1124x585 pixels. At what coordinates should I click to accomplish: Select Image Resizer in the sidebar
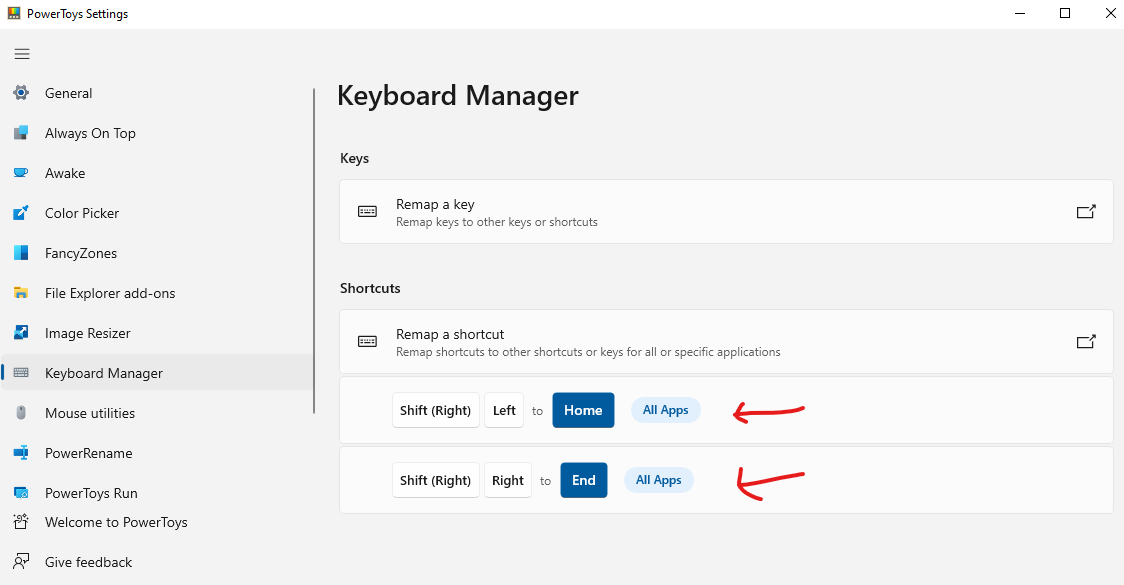click(x=157, y=333)
